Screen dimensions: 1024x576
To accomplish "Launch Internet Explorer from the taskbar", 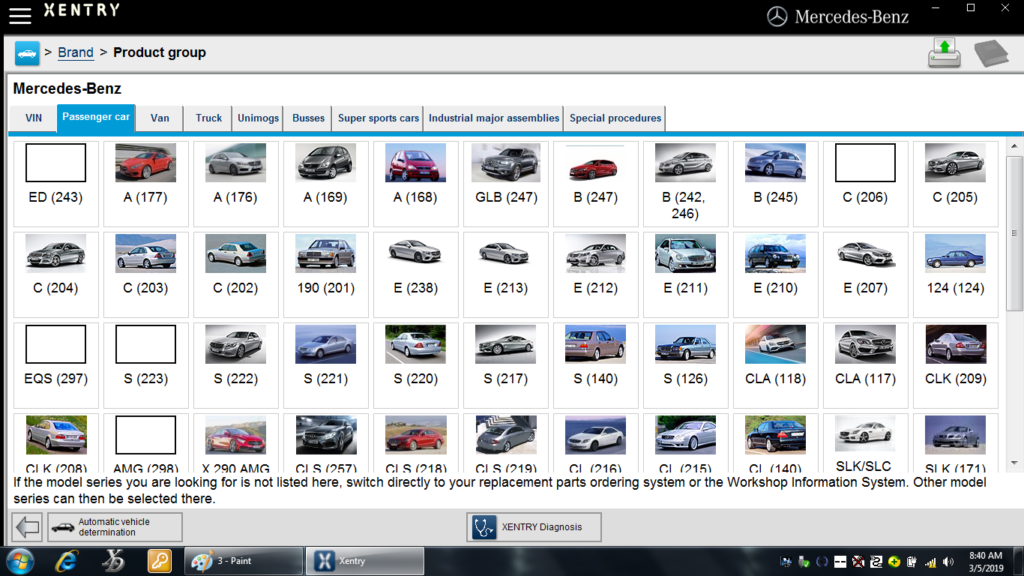I will tap(65, 561).
